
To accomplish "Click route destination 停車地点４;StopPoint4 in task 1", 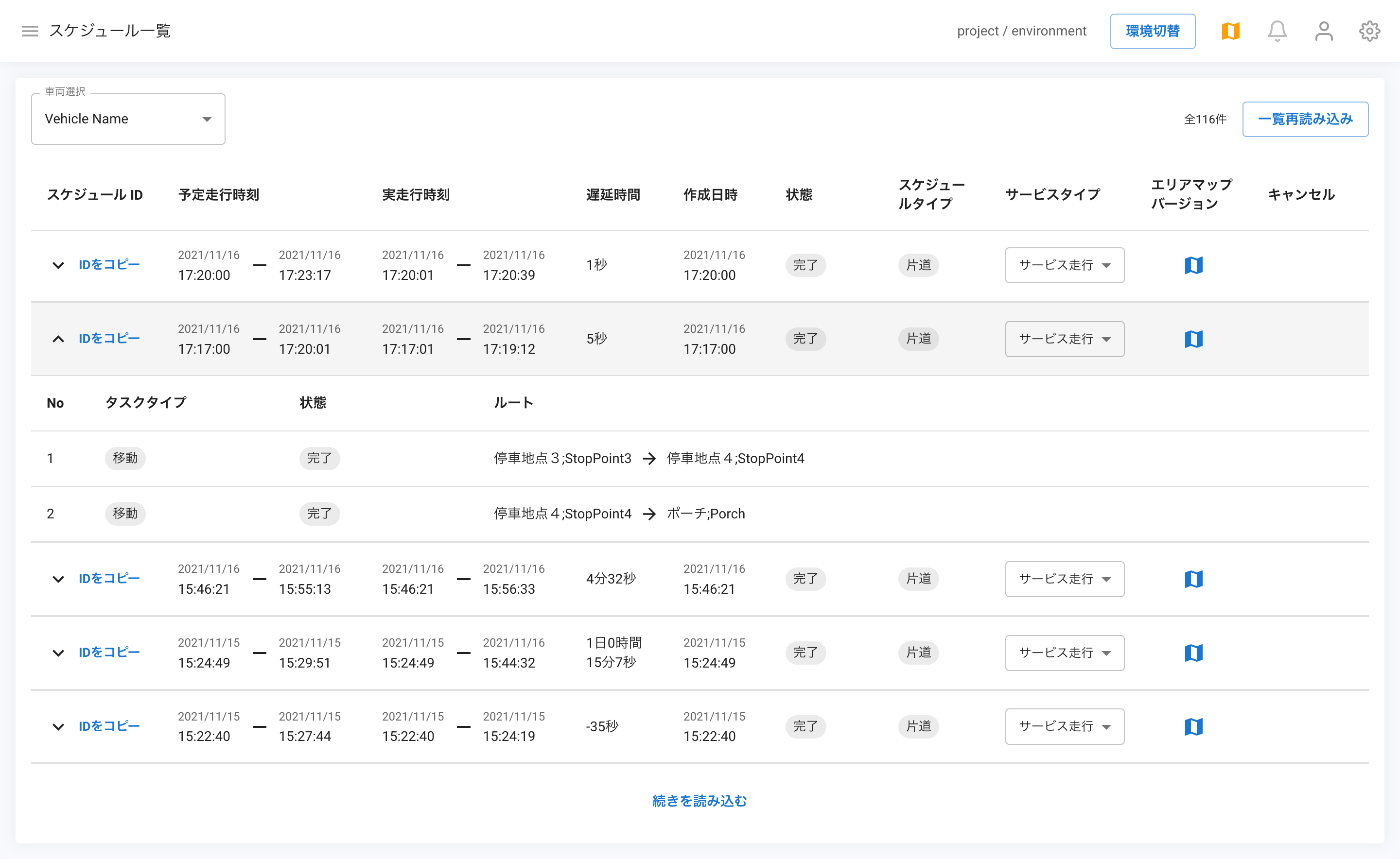I will tap(735, 459).
